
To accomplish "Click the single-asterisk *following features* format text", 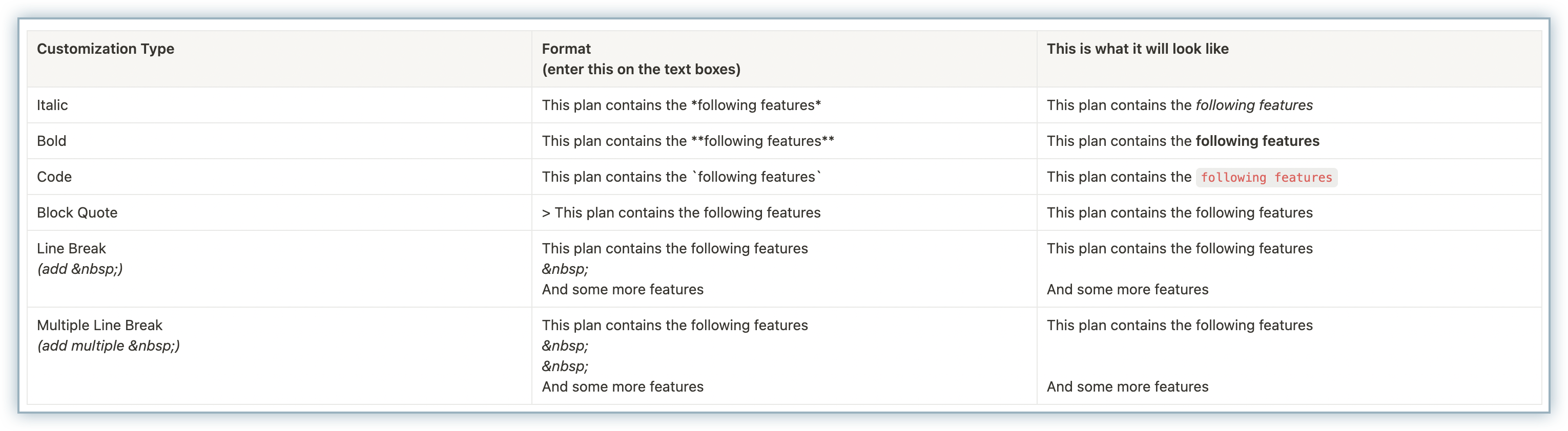I will click(x=756, y=105).
